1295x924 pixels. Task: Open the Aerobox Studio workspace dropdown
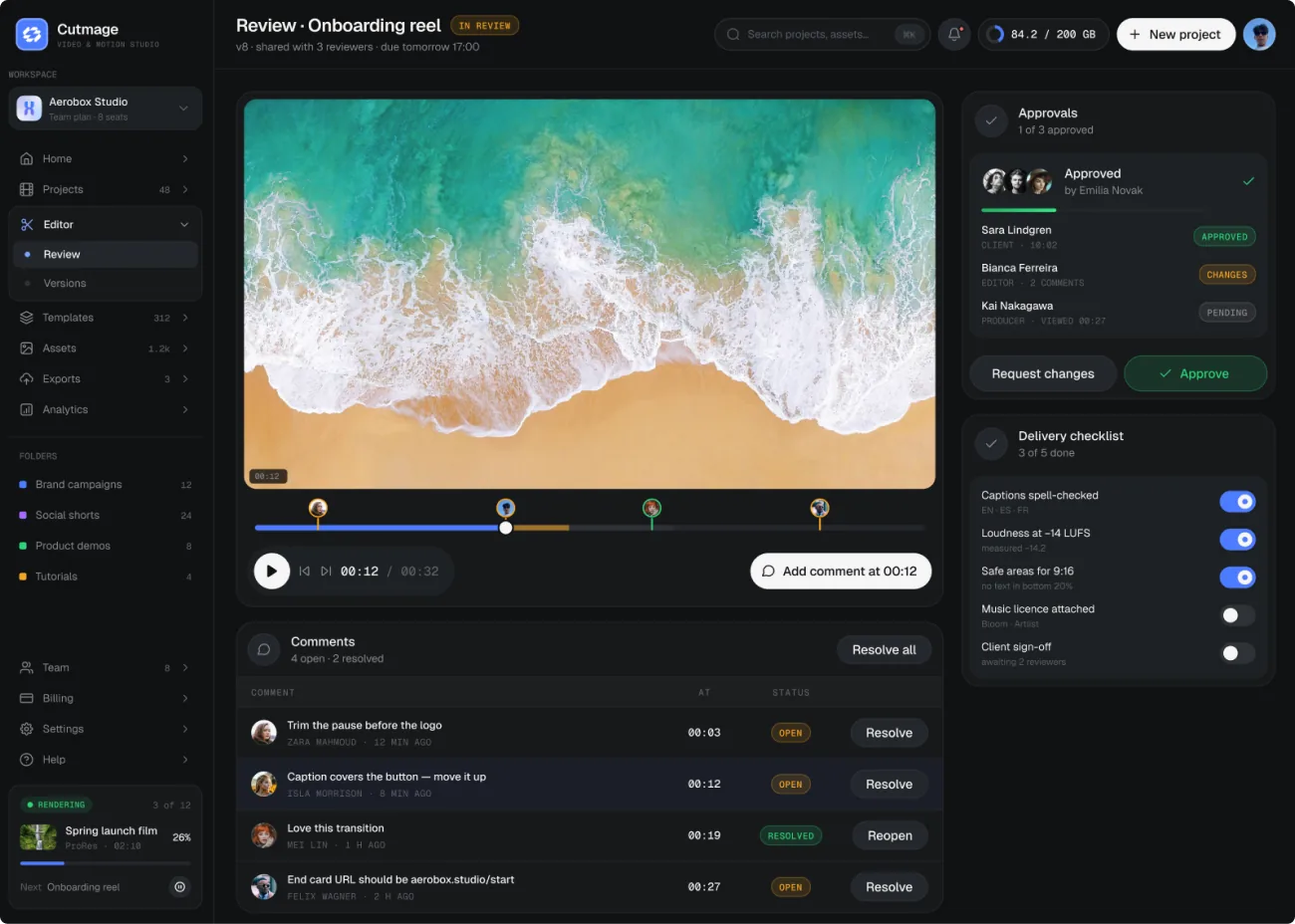pyautogui.click(x=106, y=109)
